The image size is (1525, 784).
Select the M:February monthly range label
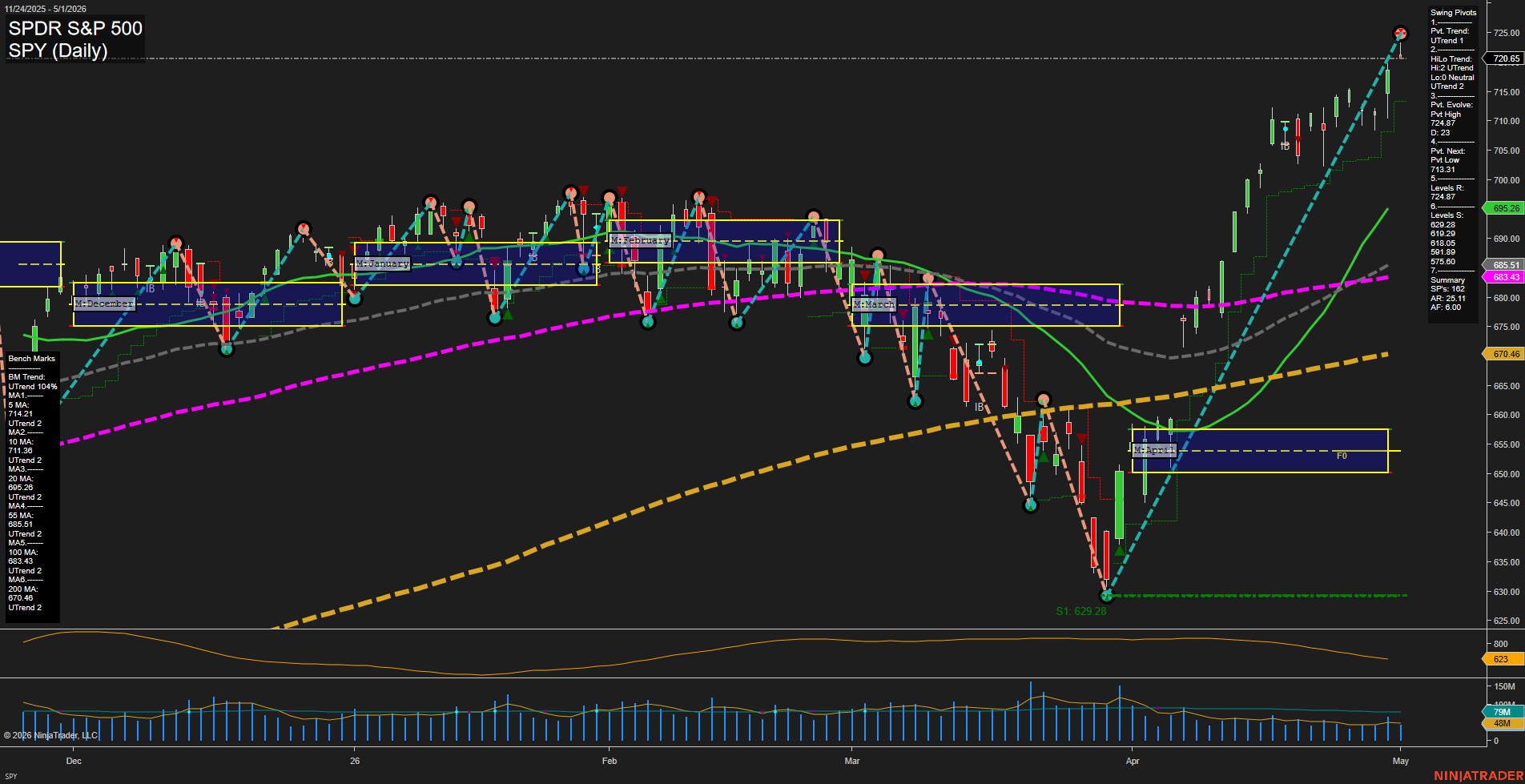point(640,240)
